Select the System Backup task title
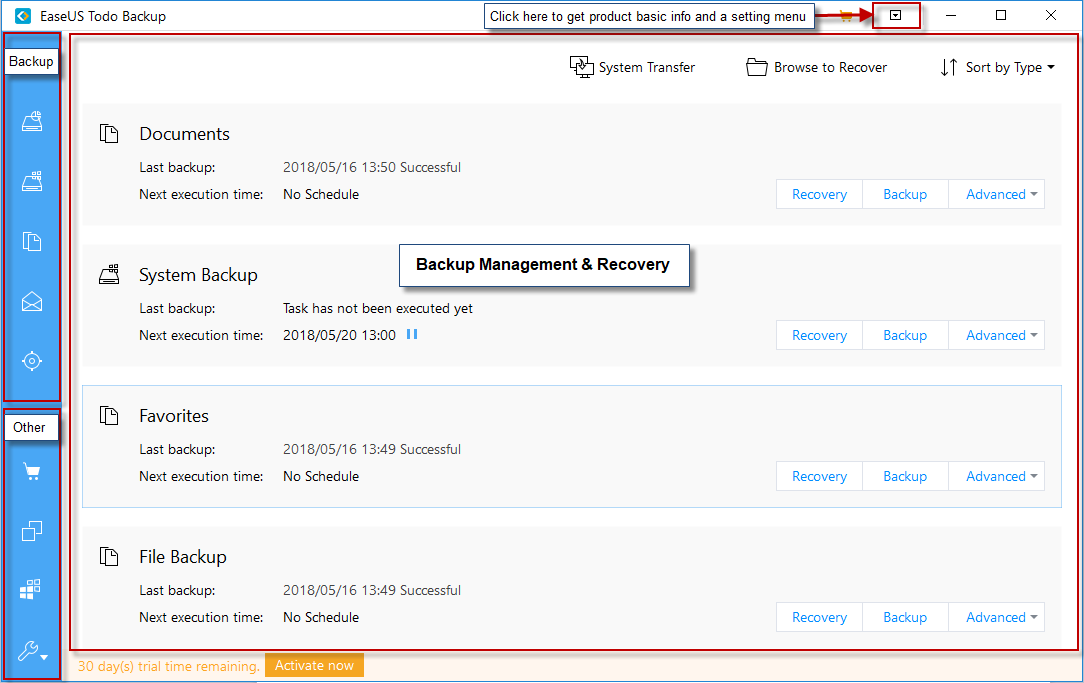 point(198,274)
